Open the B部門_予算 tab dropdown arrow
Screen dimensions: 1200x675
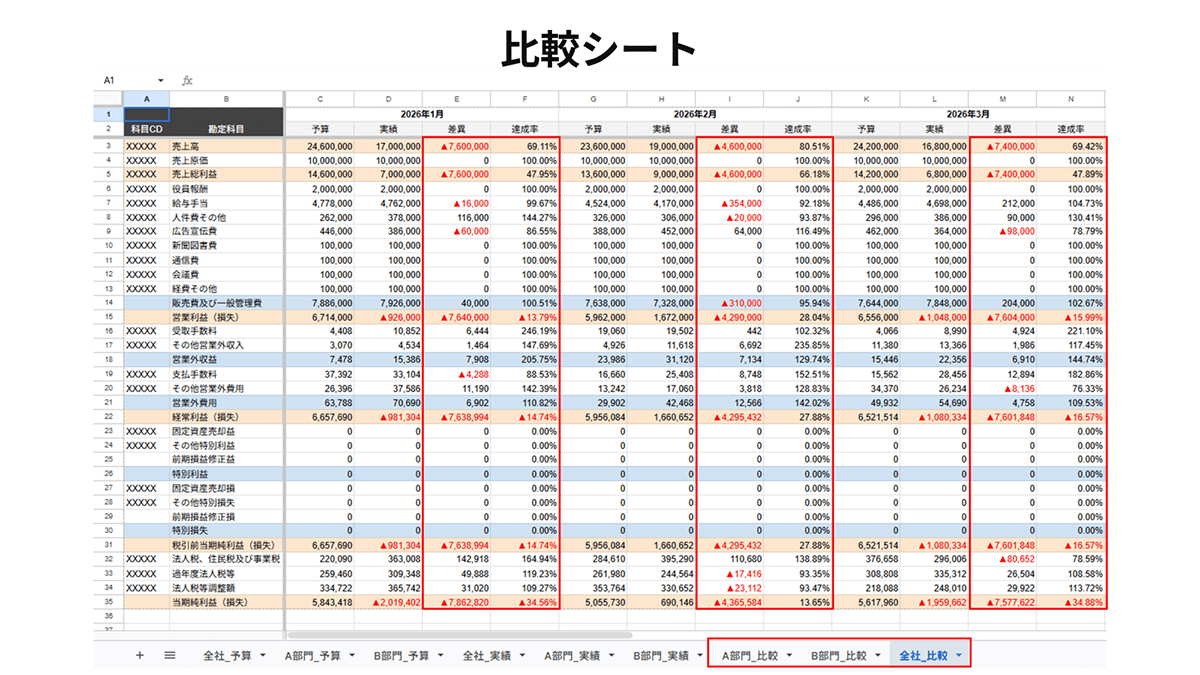(439, 656)
